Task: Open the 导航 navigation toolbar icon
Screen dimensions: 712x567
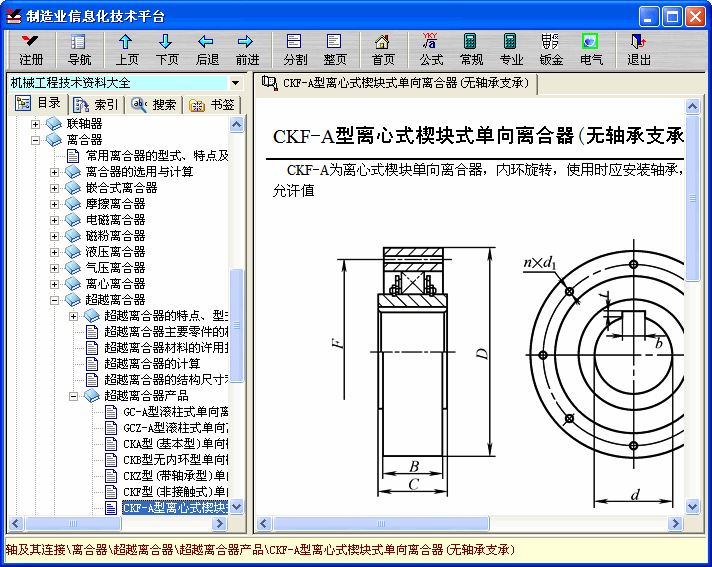Action: (79, 49)
